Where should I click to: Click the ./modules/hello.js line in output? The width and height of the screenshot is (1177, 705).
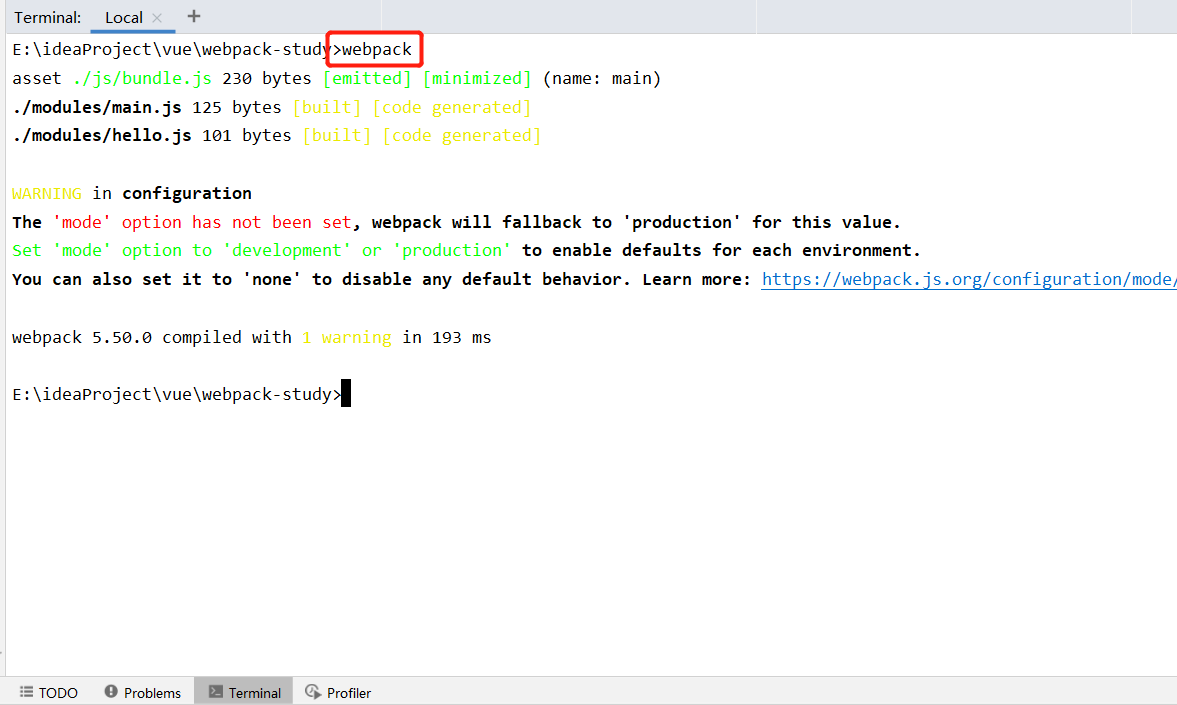(x=102, y=135)
